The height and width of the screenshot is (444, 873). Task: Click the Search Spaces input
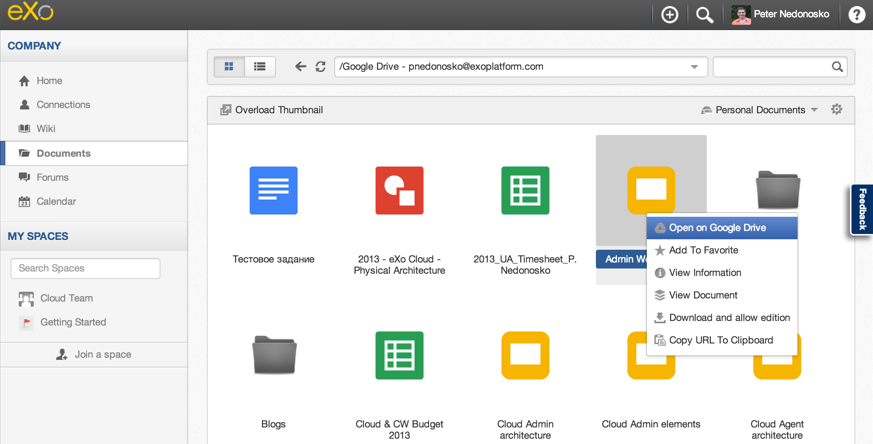coord(85,268)
